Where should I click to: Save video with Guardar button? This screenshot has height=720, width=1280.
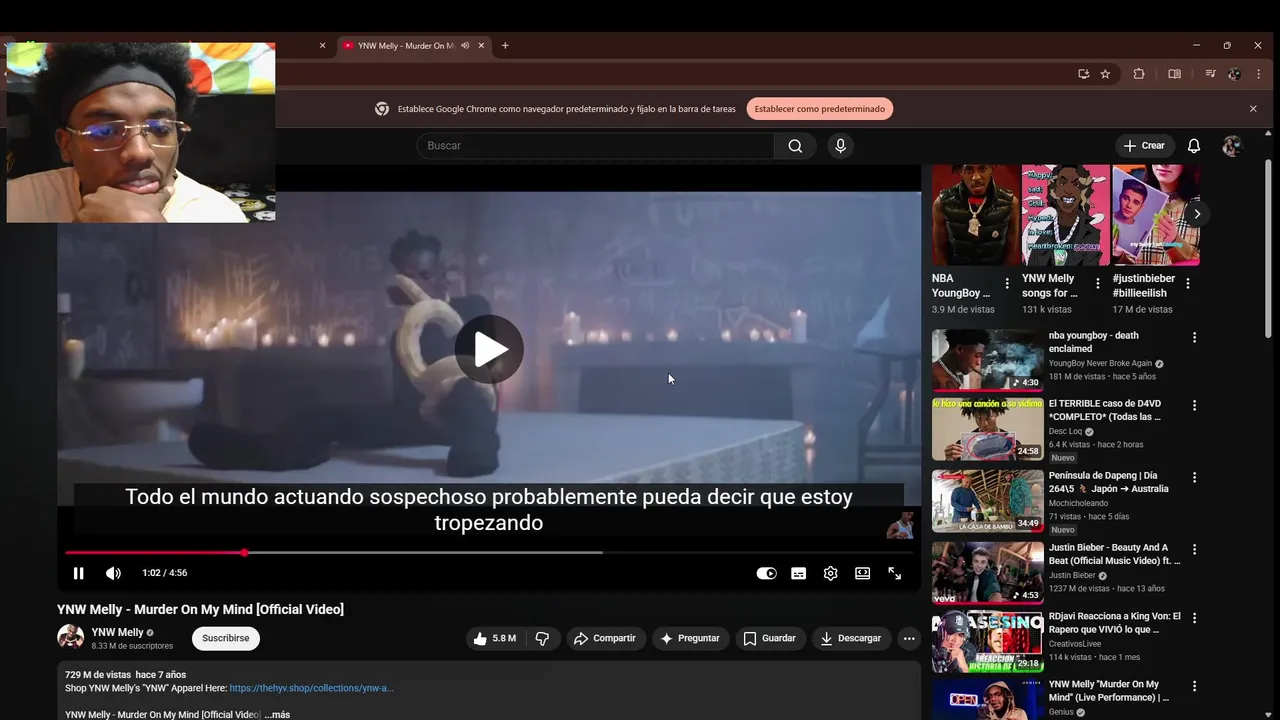(770, 638)
